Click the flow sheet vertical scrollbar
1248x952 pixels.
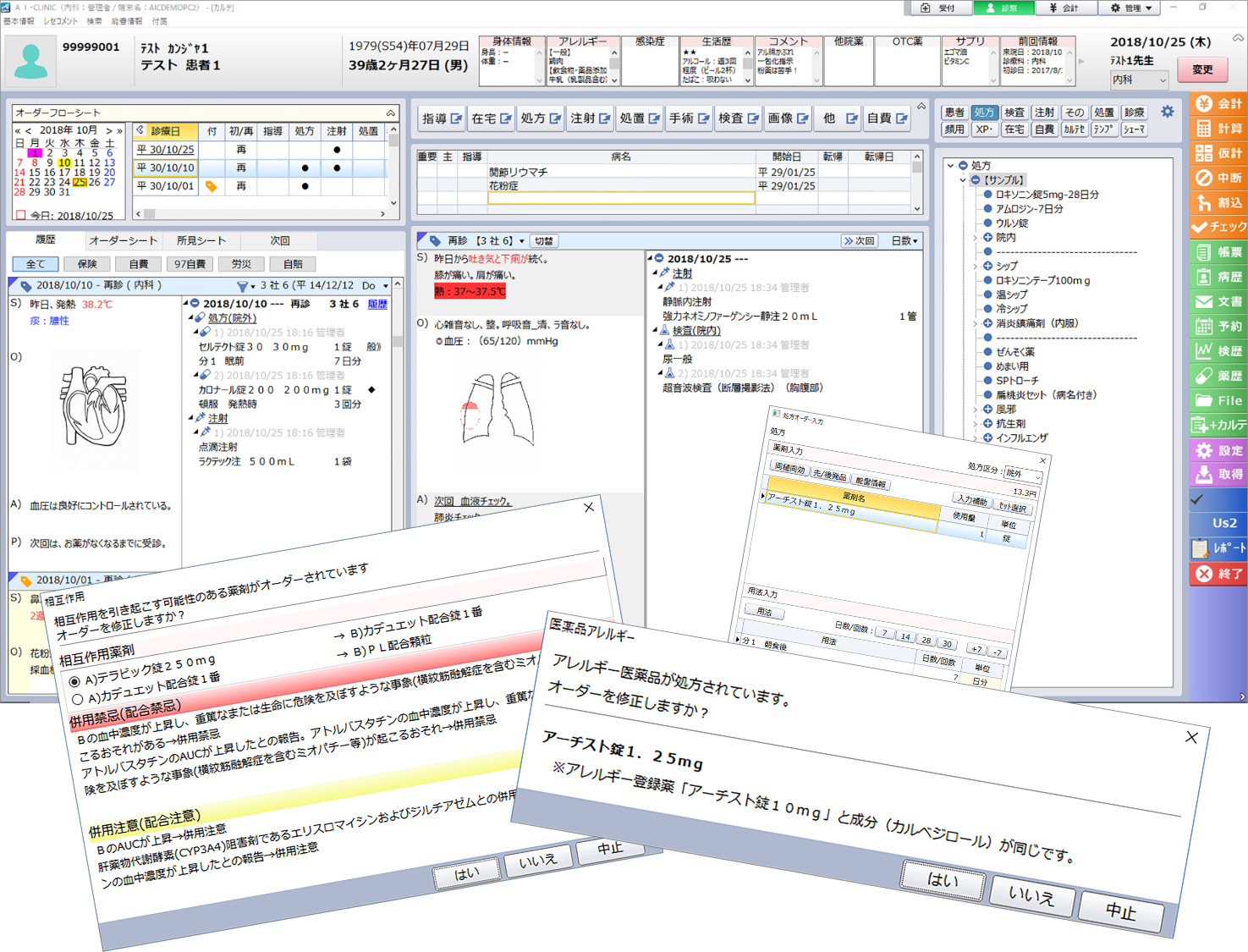point(393,166)
